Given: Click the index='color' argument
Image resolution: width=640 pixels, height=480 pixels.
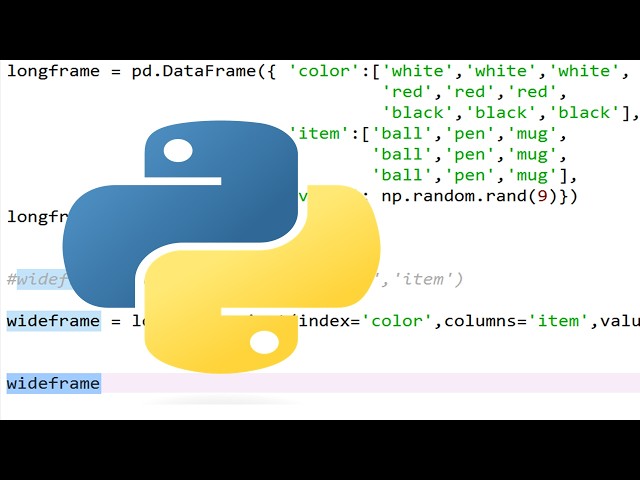Looking at the screenshot, I should [x=365, y=321].
